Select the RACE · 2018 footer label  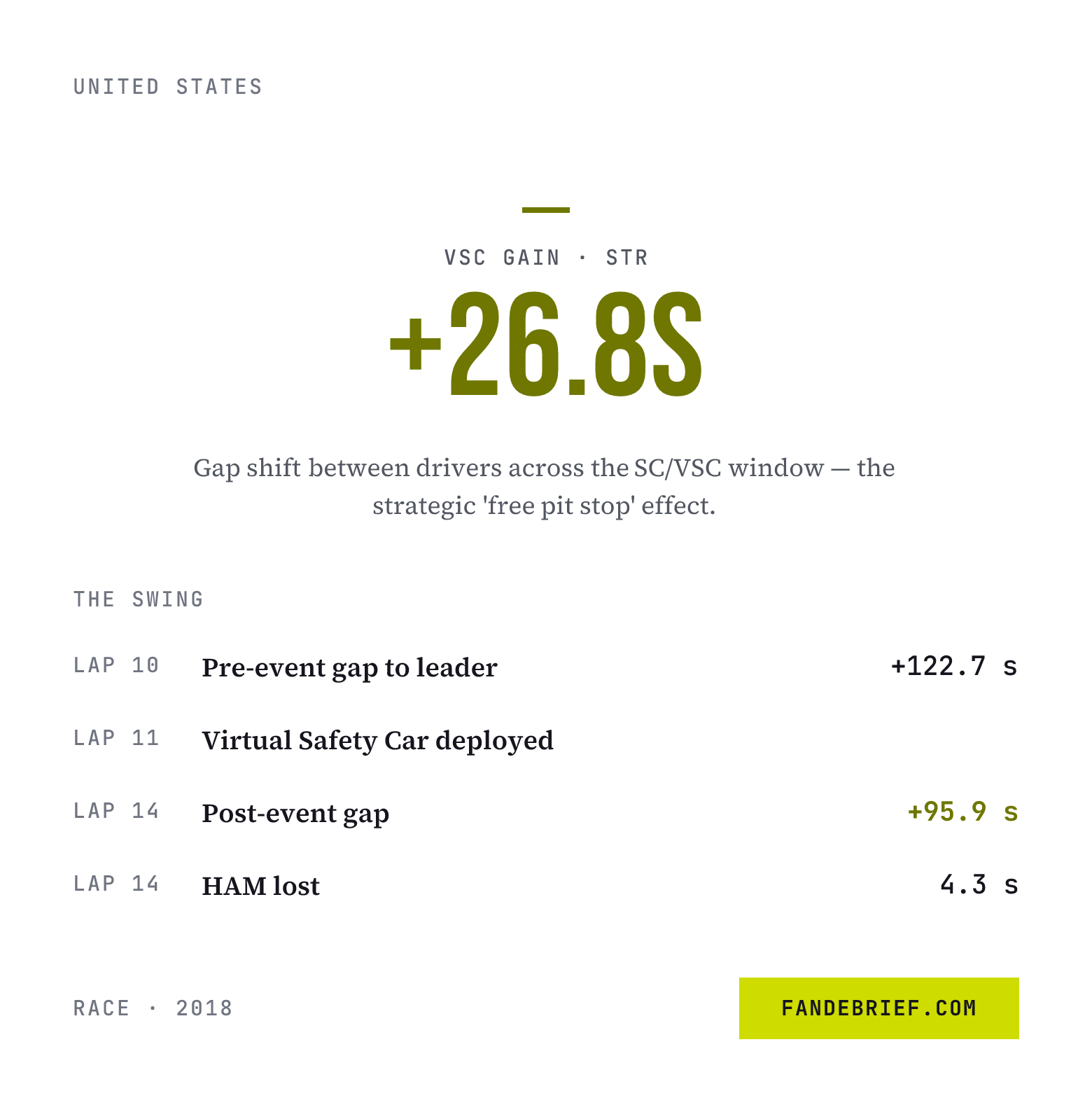click(x=153, y=1008)
